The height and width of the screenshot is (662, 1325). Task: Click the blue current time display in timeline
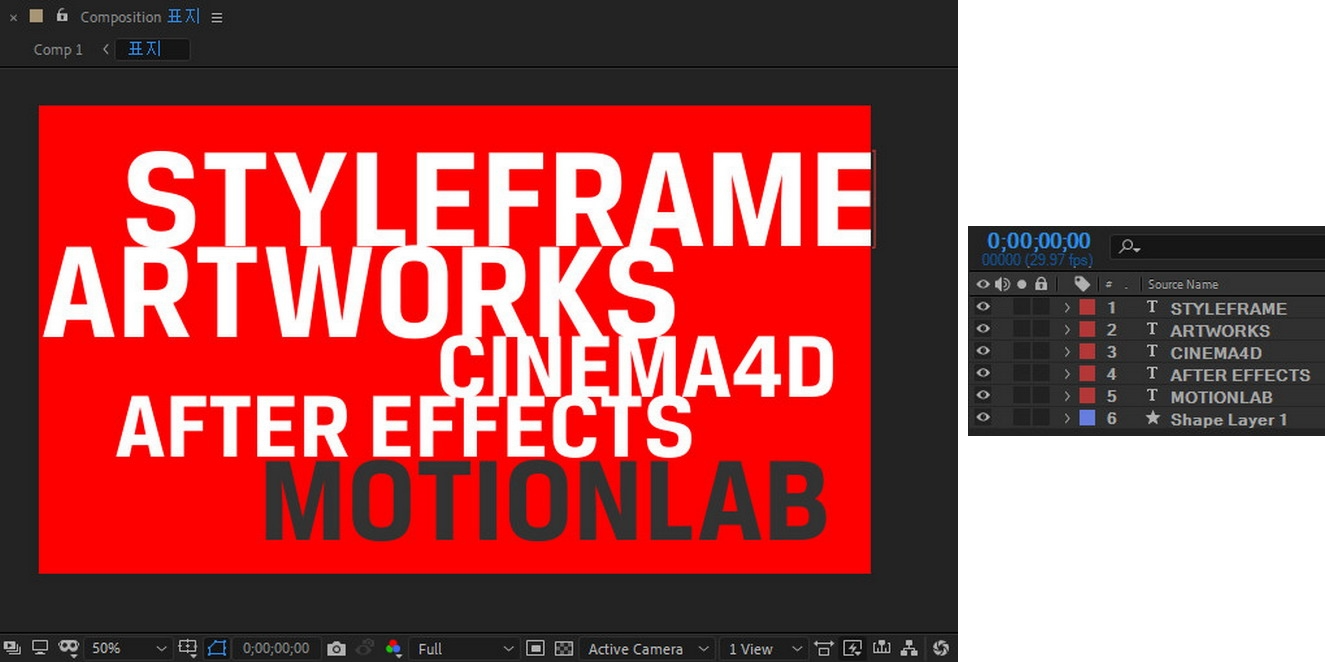click(x=1038, y=241)
